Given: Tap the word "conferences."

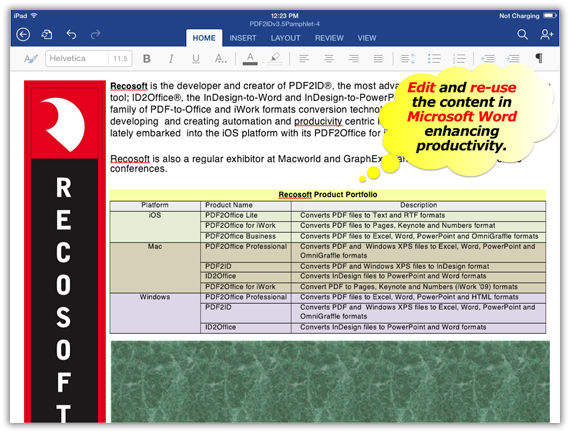Looking at the screenshot, I should coord(139,169).
